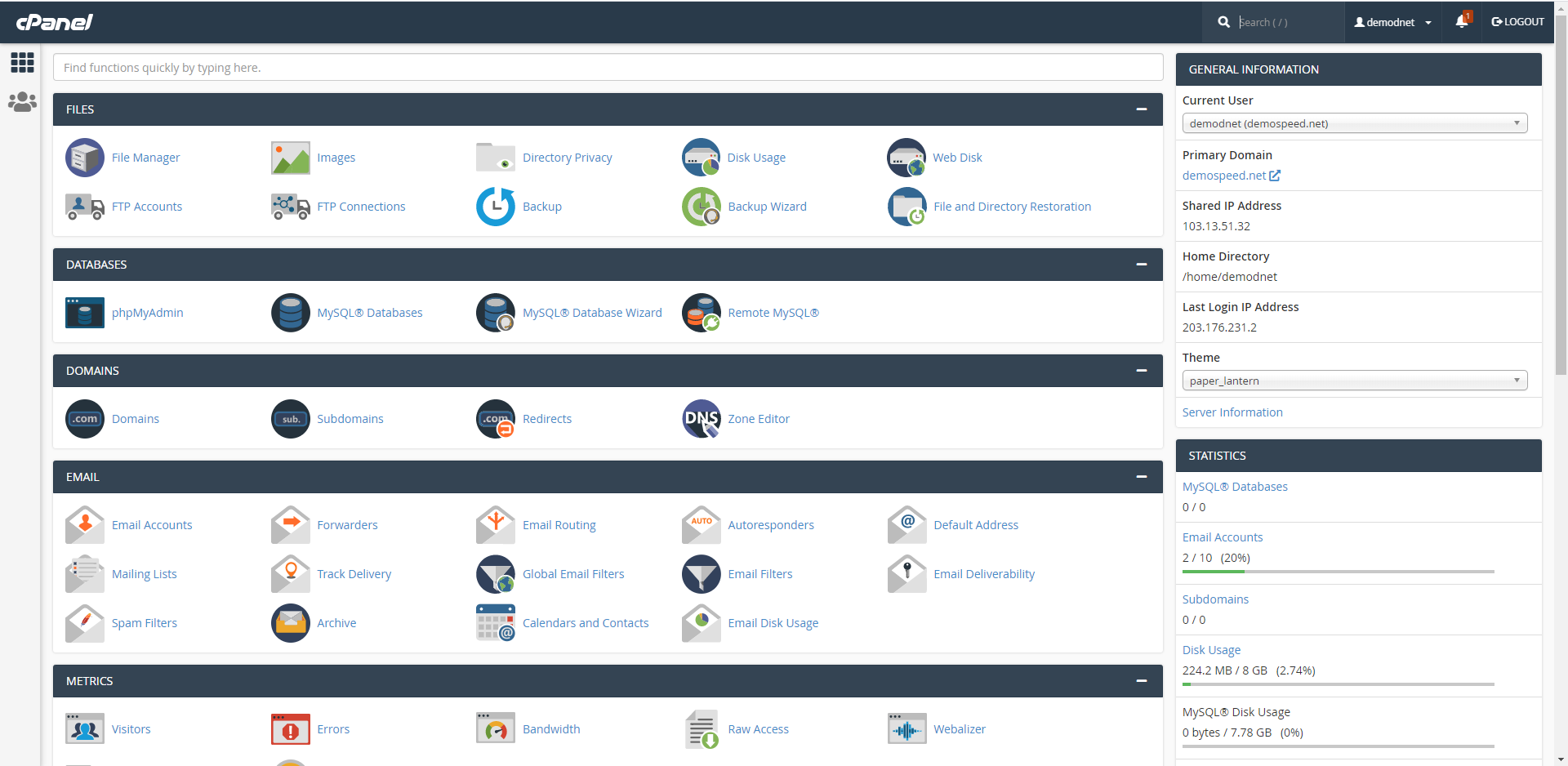1568x766 pixels.
Task: Click the Errors warning icon
Action: (x=291, y=729)
